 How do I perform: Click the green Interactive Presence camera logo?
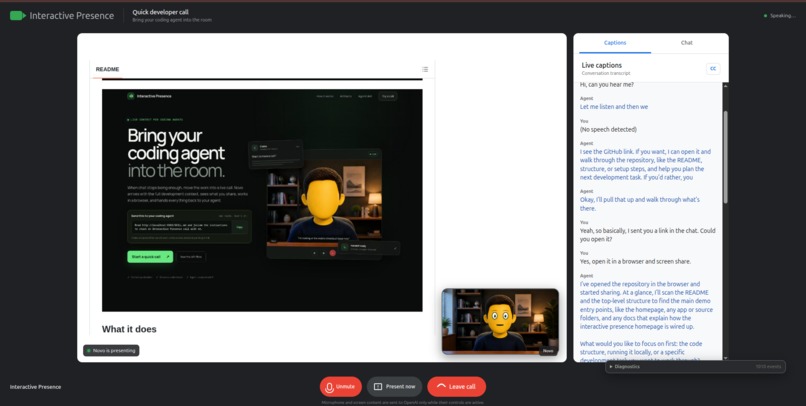[x=17, y=16]
